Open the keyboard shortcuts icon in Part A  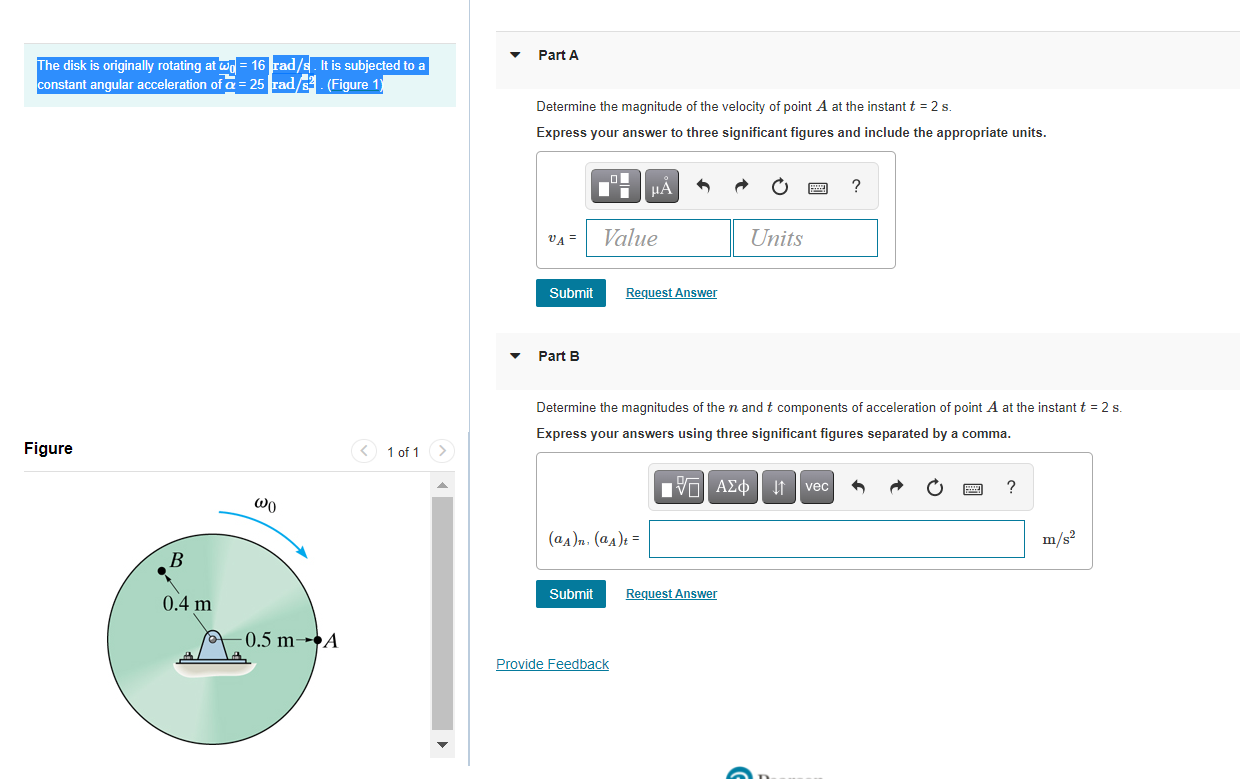coord(817,187)
